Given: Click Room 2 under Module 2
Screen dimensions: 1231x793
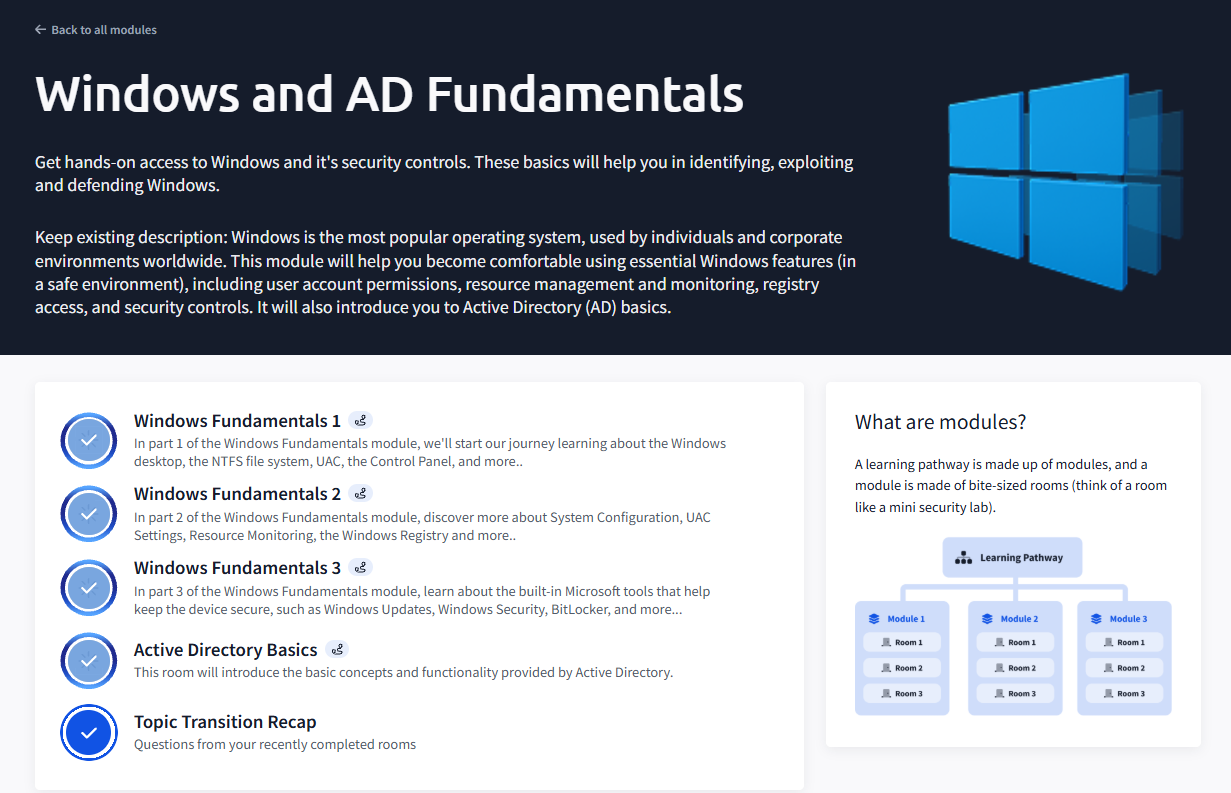Looking at the screenshot, I should (x=1015, y=668).
